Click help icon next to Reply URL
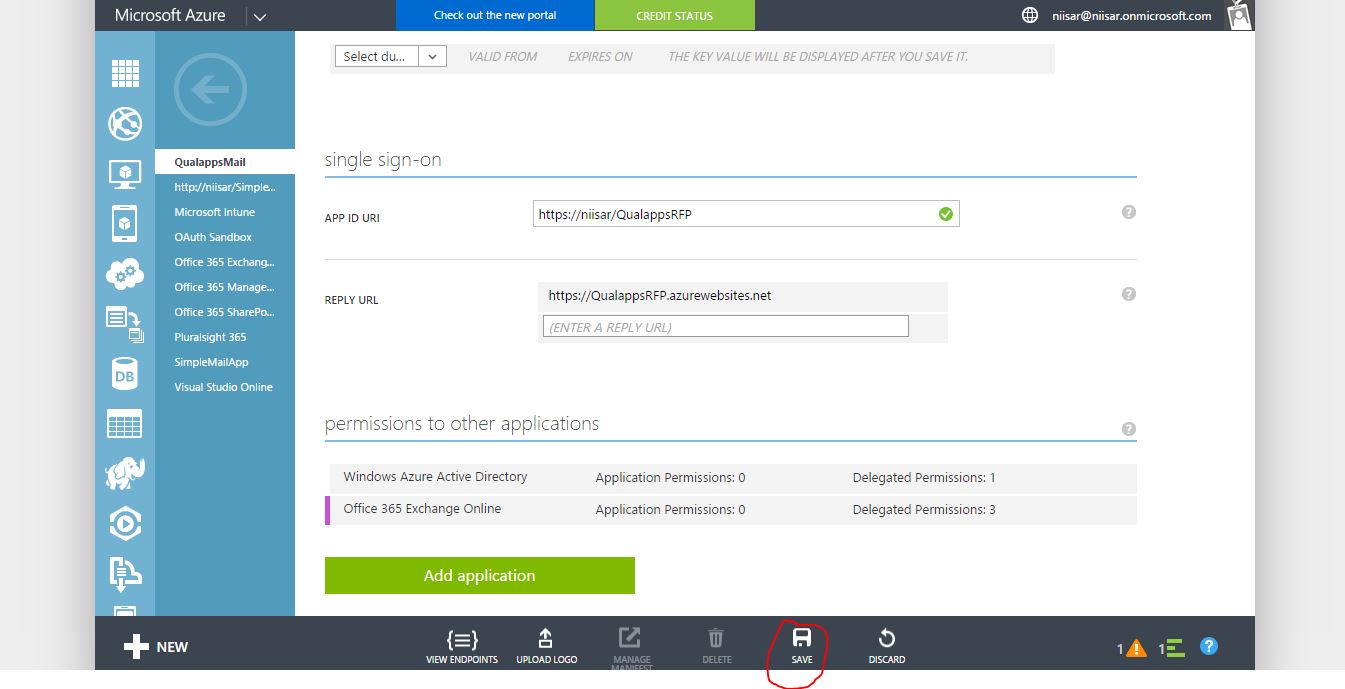The width and height of the screenshot is (1345, 689). click(x=1129, y=294)
